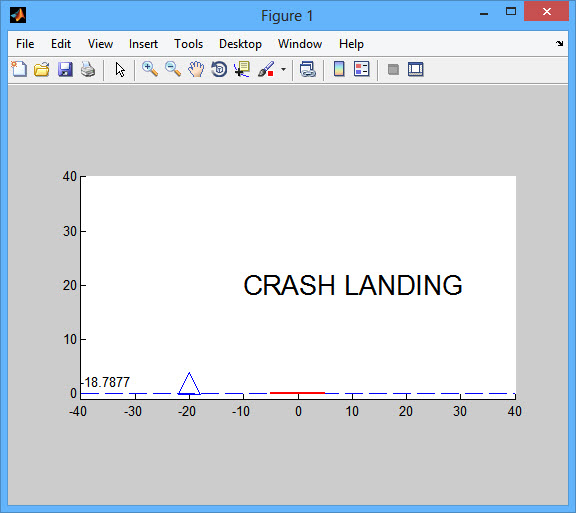Choose the Data Cursor tool
This screenshot has height=513, width=576.
[242, 69]
